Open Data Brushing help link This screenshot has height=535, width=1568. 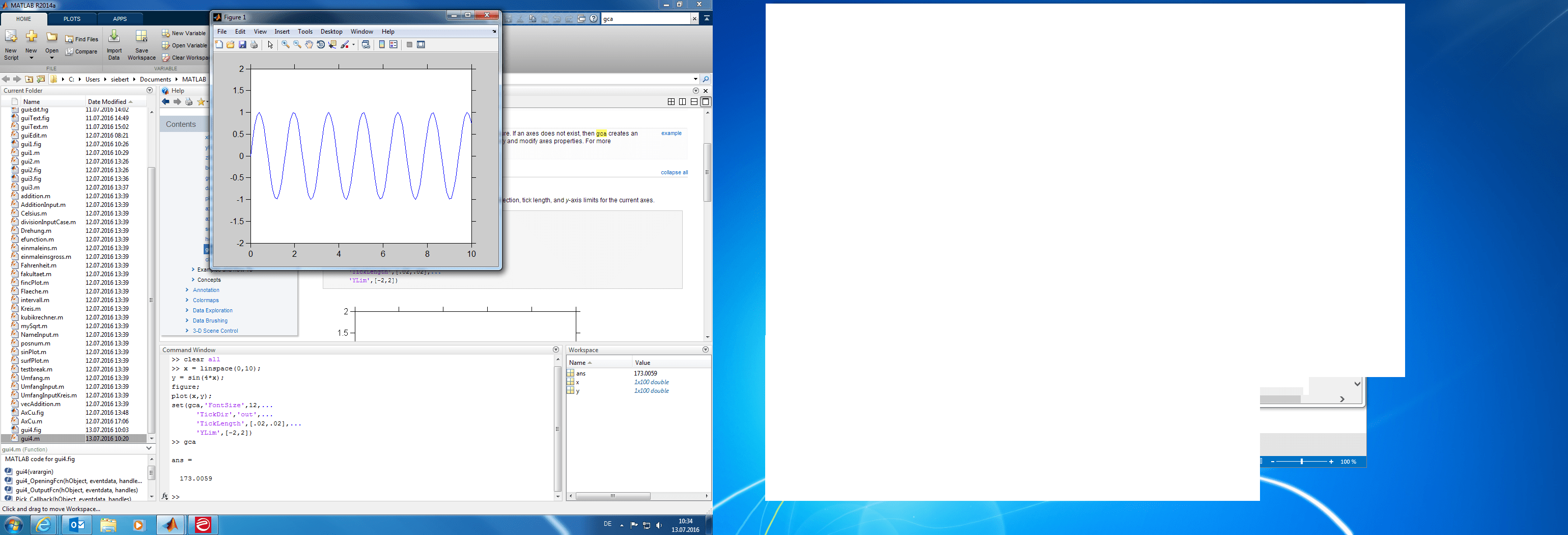210,320
